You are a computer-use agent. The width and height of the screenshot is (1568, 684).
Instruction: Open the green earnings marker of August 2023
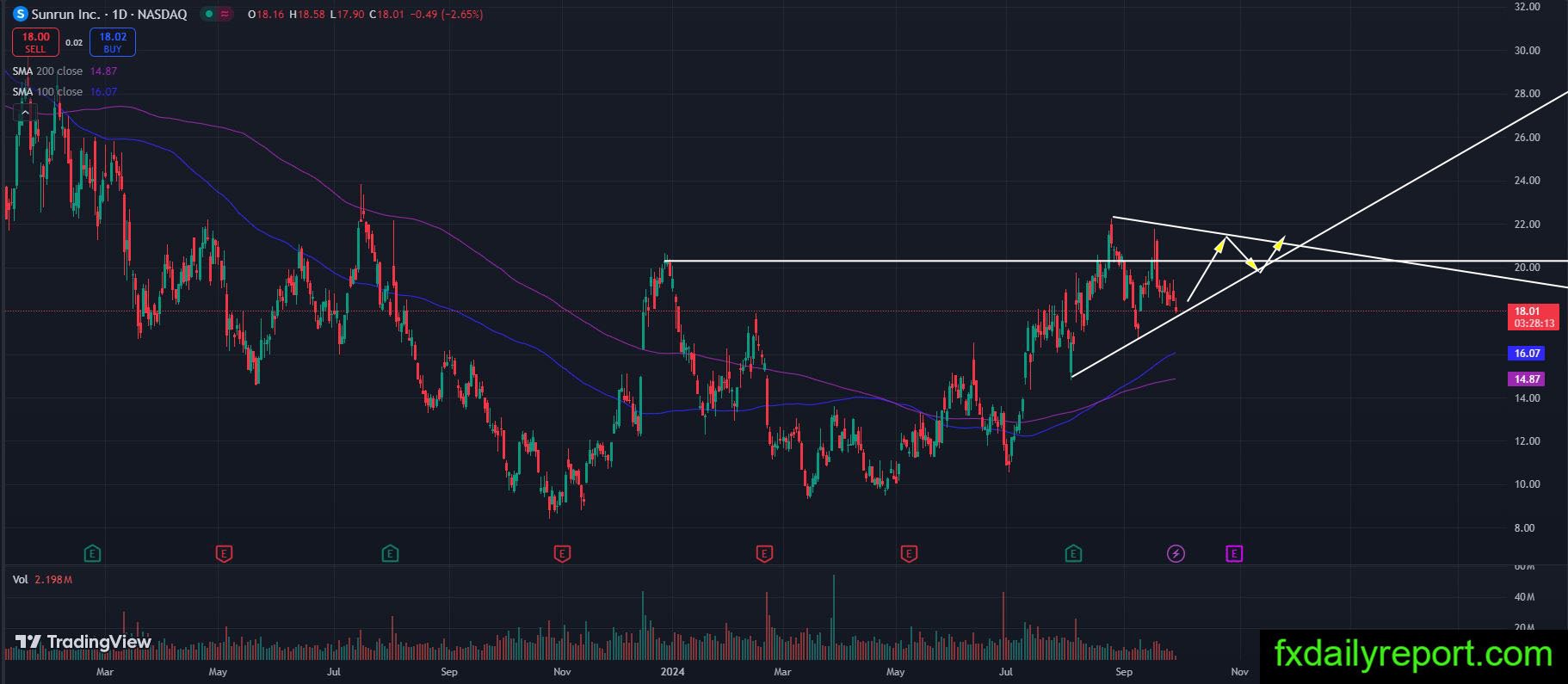coord(390,553)
